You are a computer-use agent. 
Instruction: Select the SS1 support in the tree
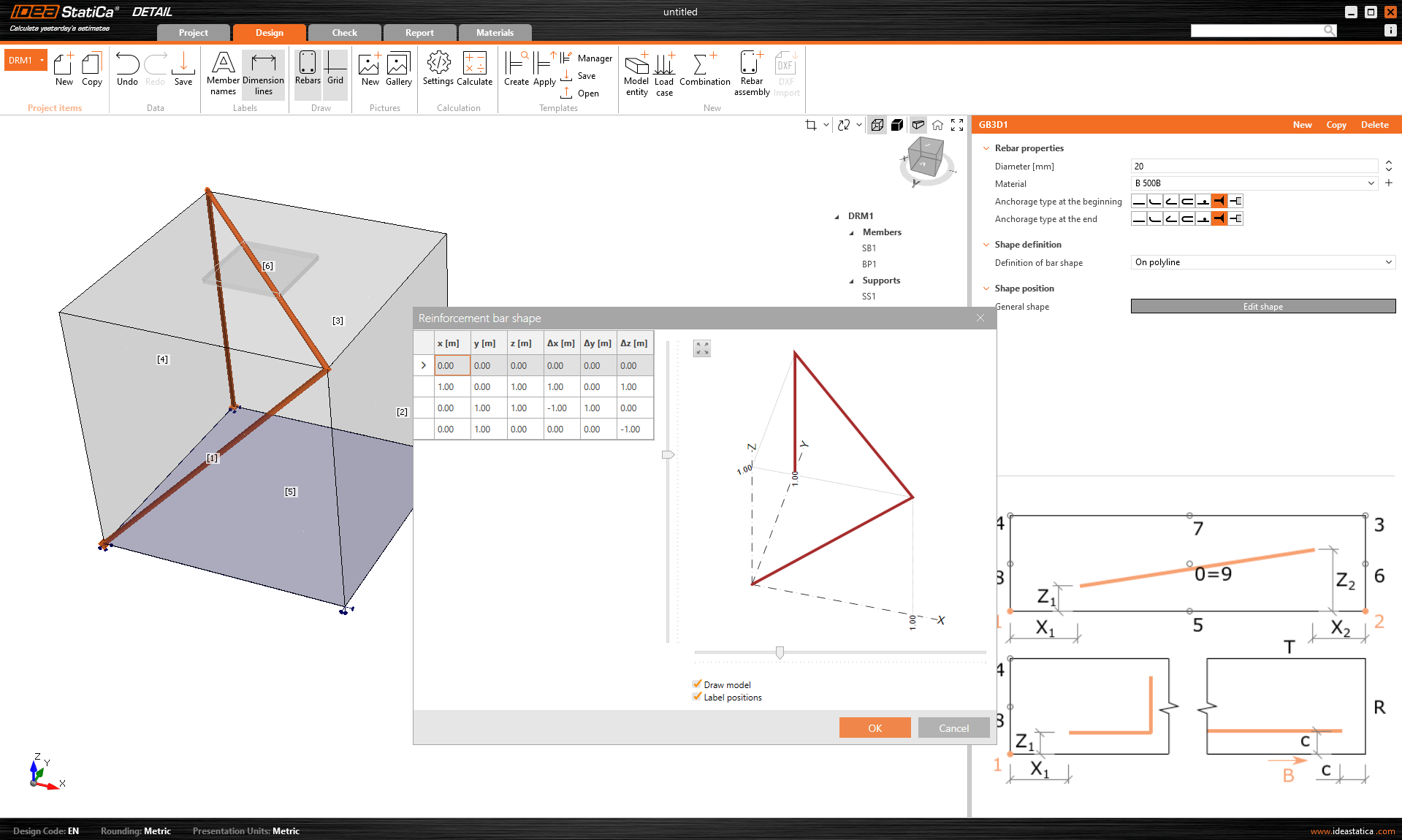click(869, 296)
